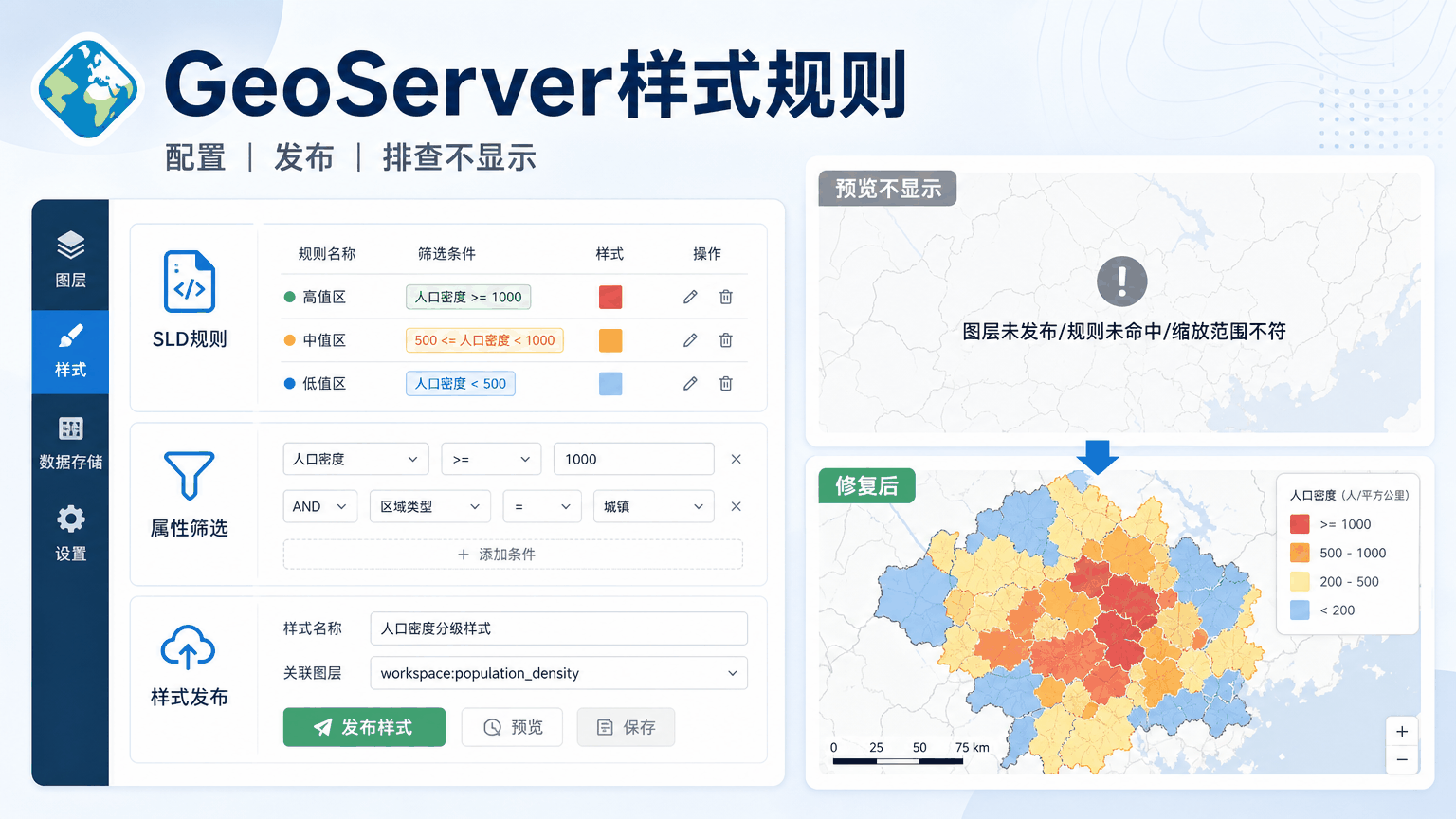This screenshot has width=1456, height=819.
Task: Zoom in the map with plus button
Action: pos(1402,732)
